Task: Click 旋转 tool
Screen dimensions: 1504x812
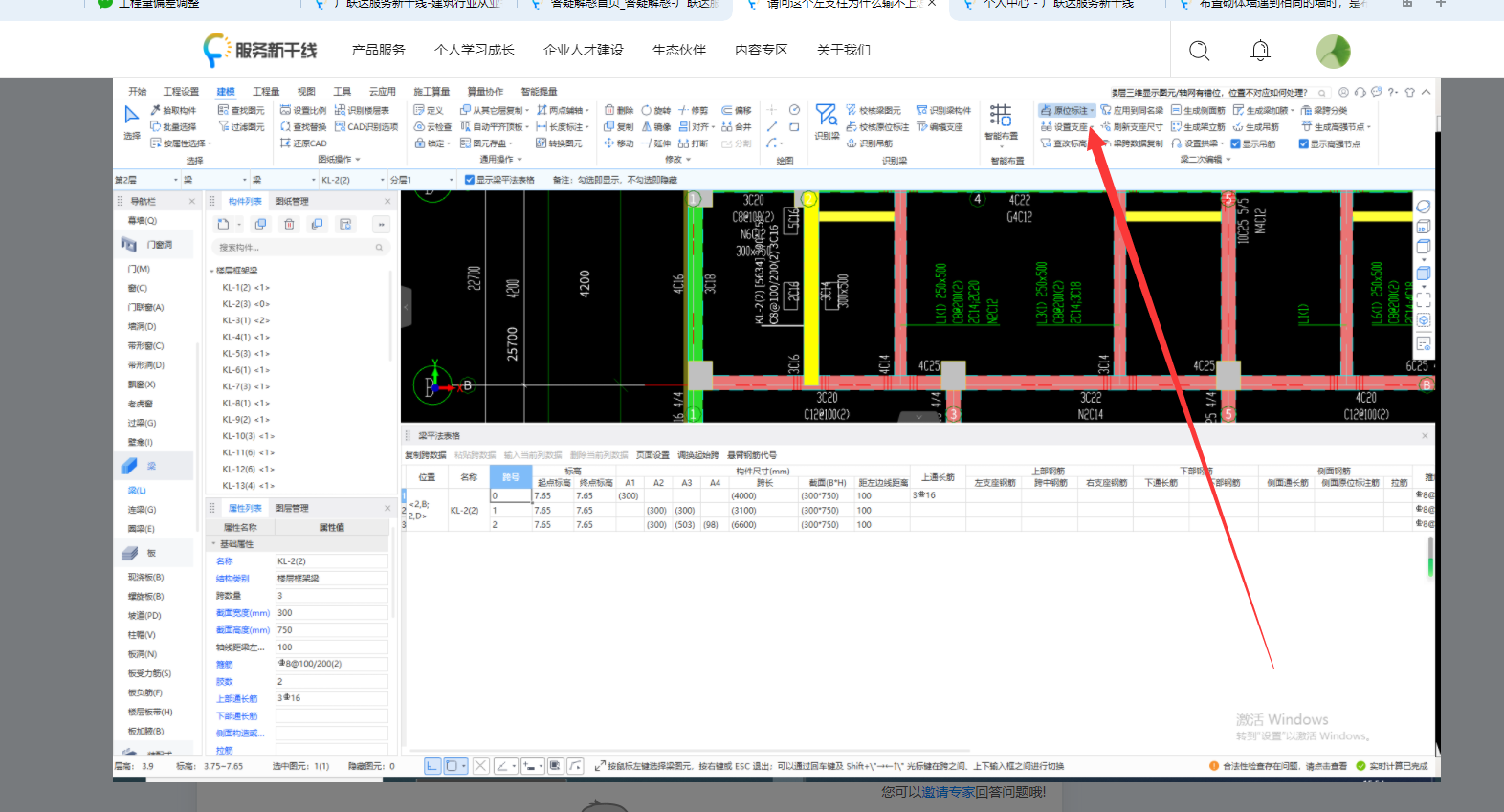Action: [x=656, y=110]
